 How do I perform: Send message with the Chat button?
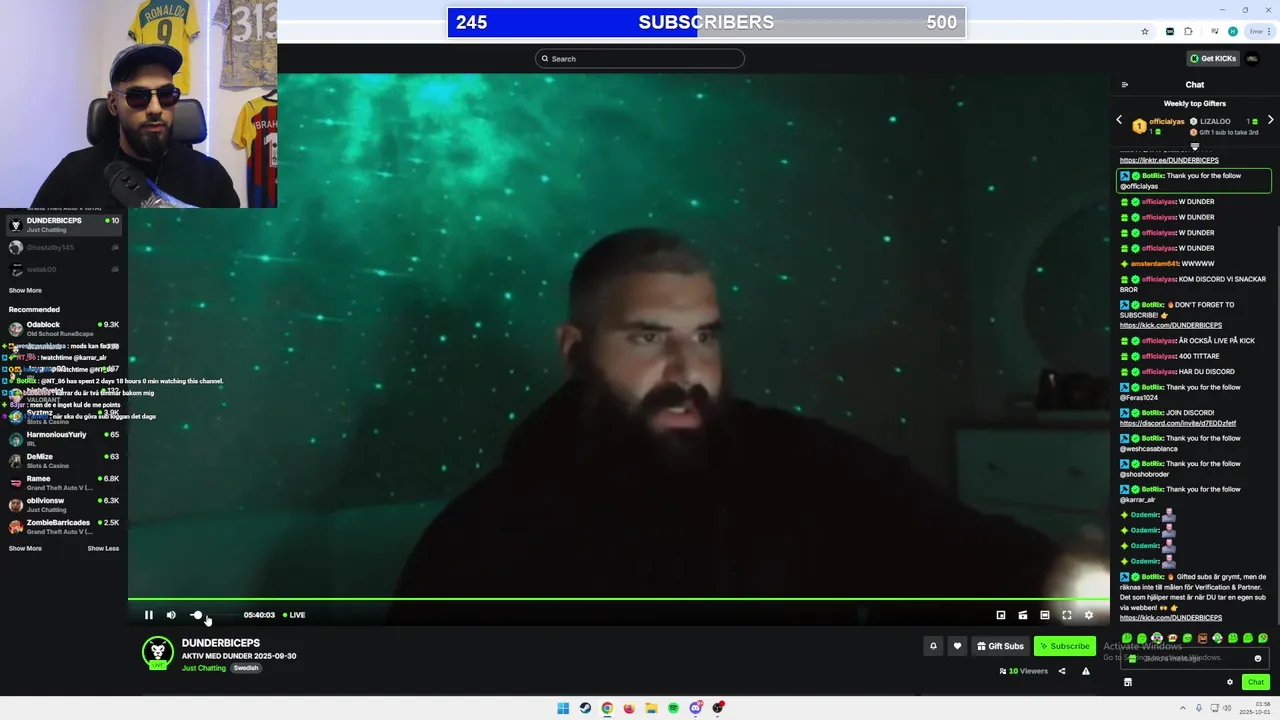click(x=1256, y=682)
